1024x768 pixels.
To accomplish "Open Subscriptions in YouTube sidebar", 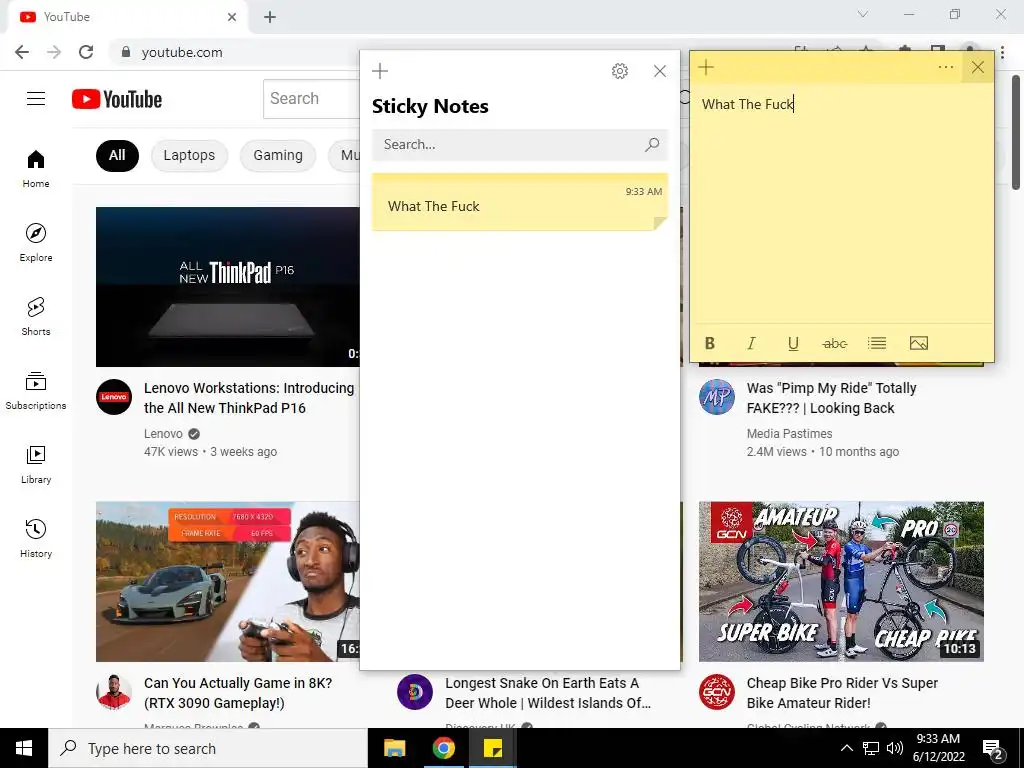I will tap(36, 391).
